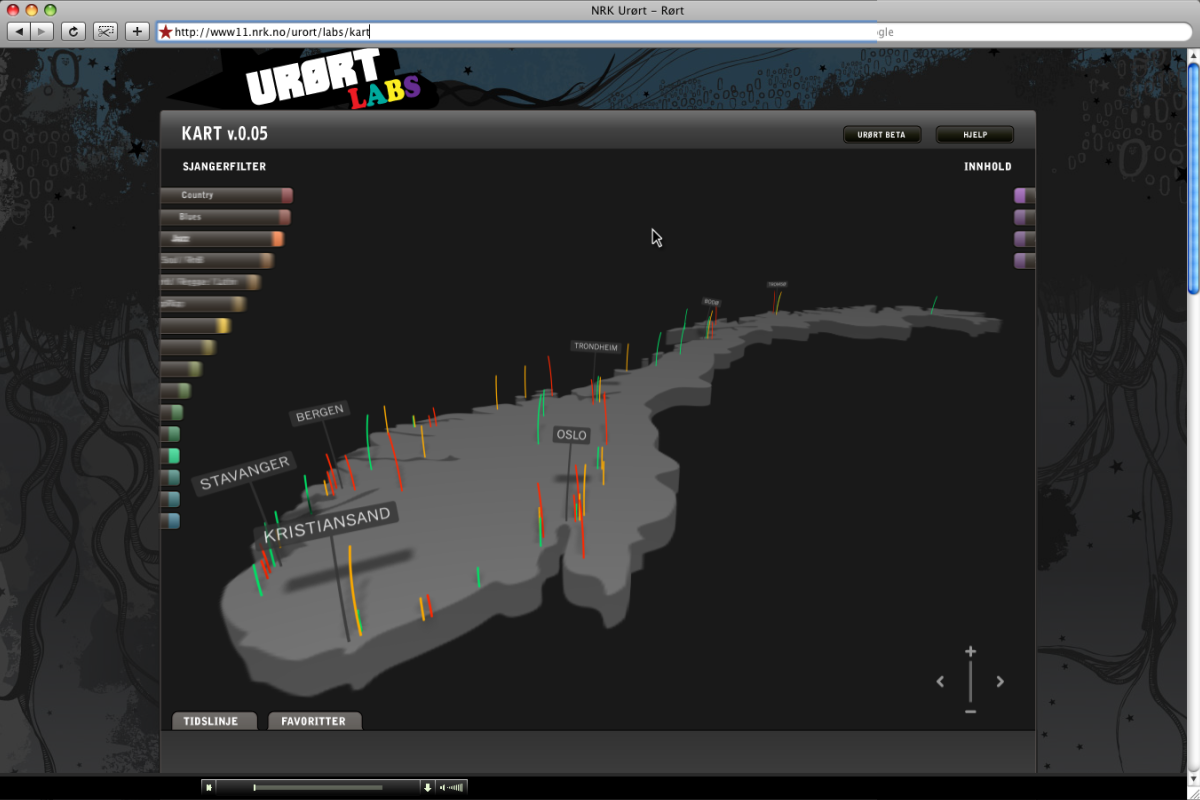Image resolution: width=1200 pixels, height=800 pixels.
Task: Toggle the blue-tipped bottom genre filter bar
Action: 170,521
